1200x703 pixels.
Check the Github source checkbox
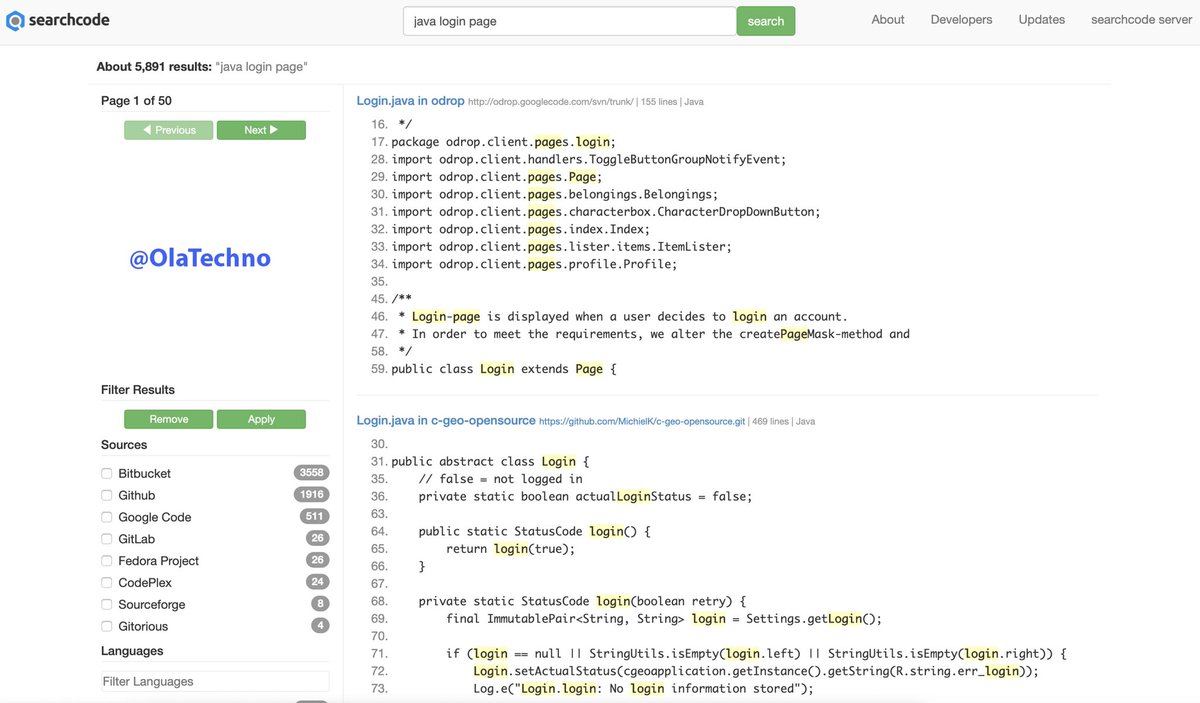pyautogui.click(x=107, y=495)
